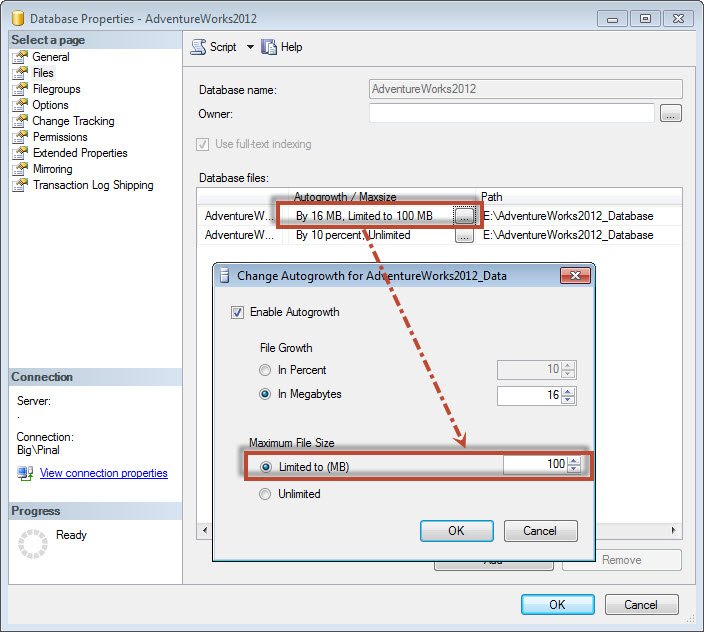
Task: Click the Path column header
Action: click(x=579, y=197)
